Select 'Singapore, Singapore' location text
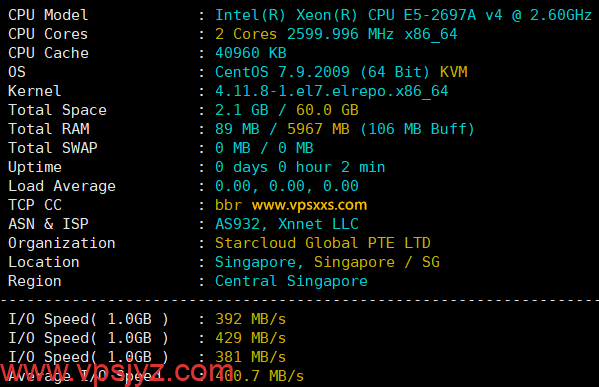Viewport: 599px width, 387px height. pyautogui.click(x=305, y=262)
